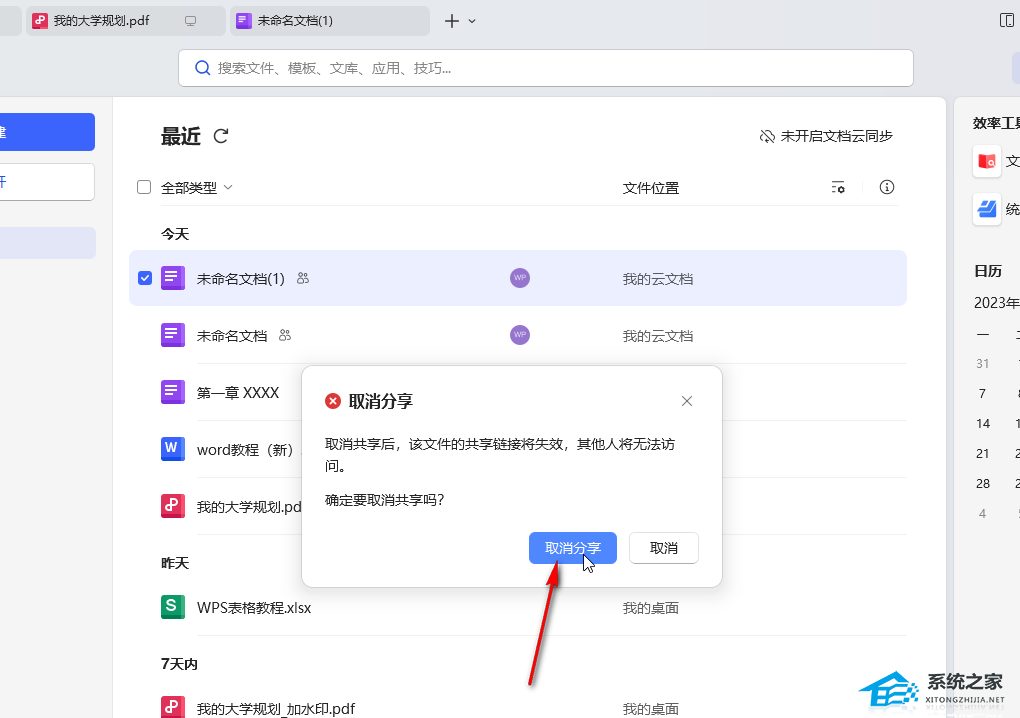Select day 28 in the calendar
Viewport: 1020px width, 718px height.
(983, 483)
